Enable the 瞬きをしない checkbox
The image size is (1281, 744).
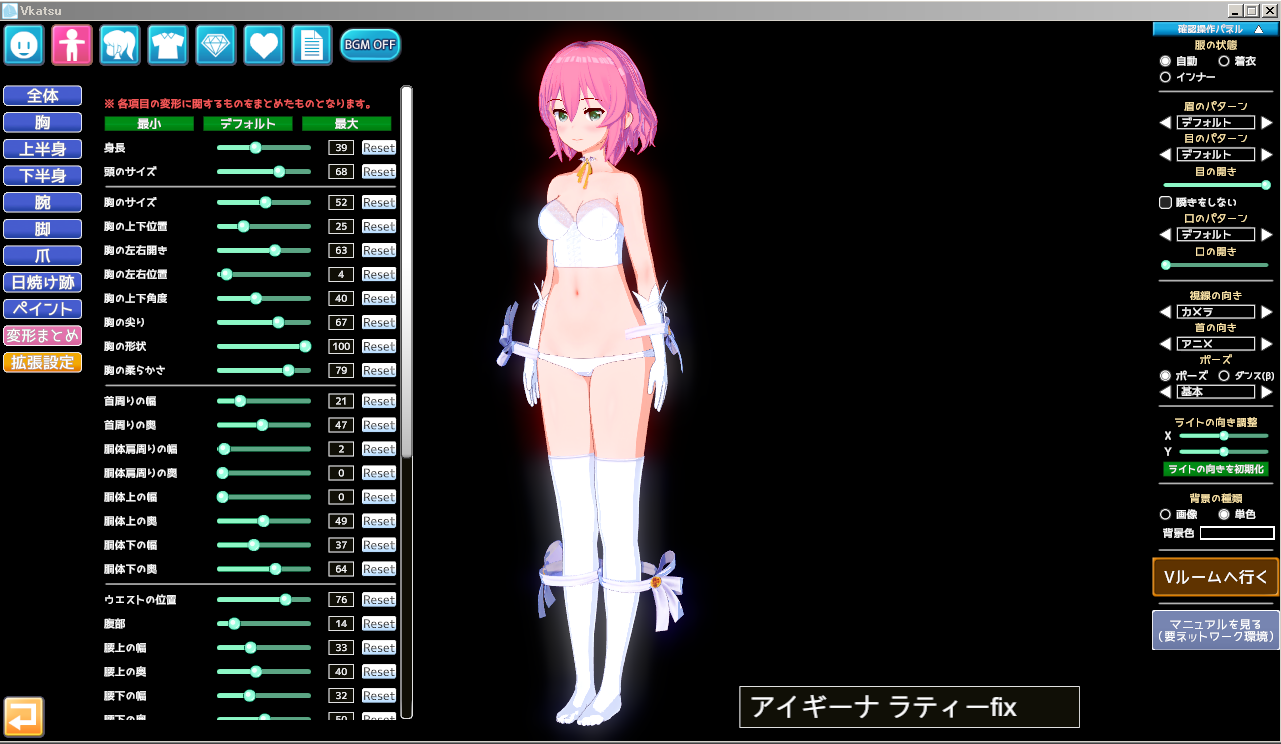1165,202
